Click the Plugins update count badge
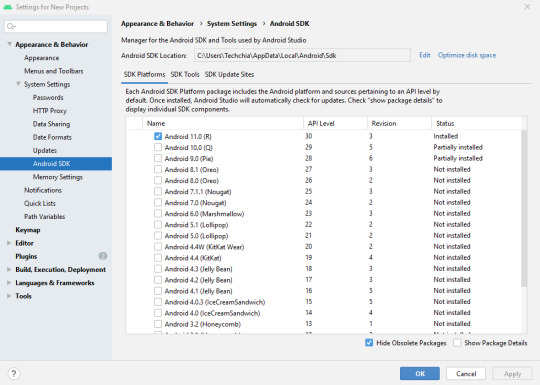This screenshot has width=540, height=385. click(103, 256)
